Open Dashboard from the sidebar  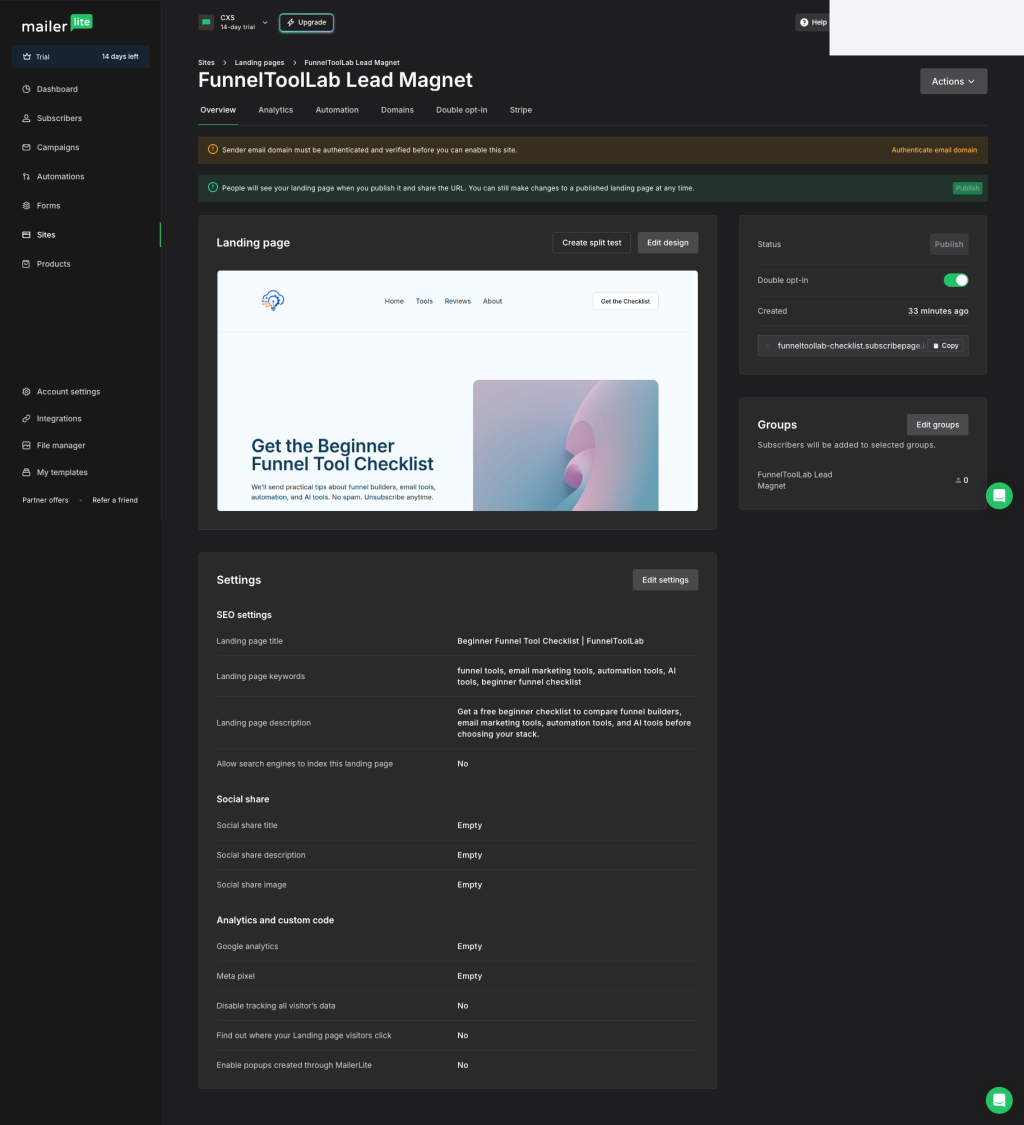coord(57,89)
